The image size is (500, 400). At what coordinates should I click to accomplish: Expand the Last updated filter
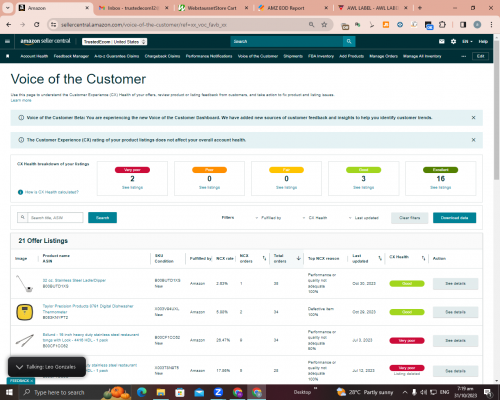click(x=363, y=218)
